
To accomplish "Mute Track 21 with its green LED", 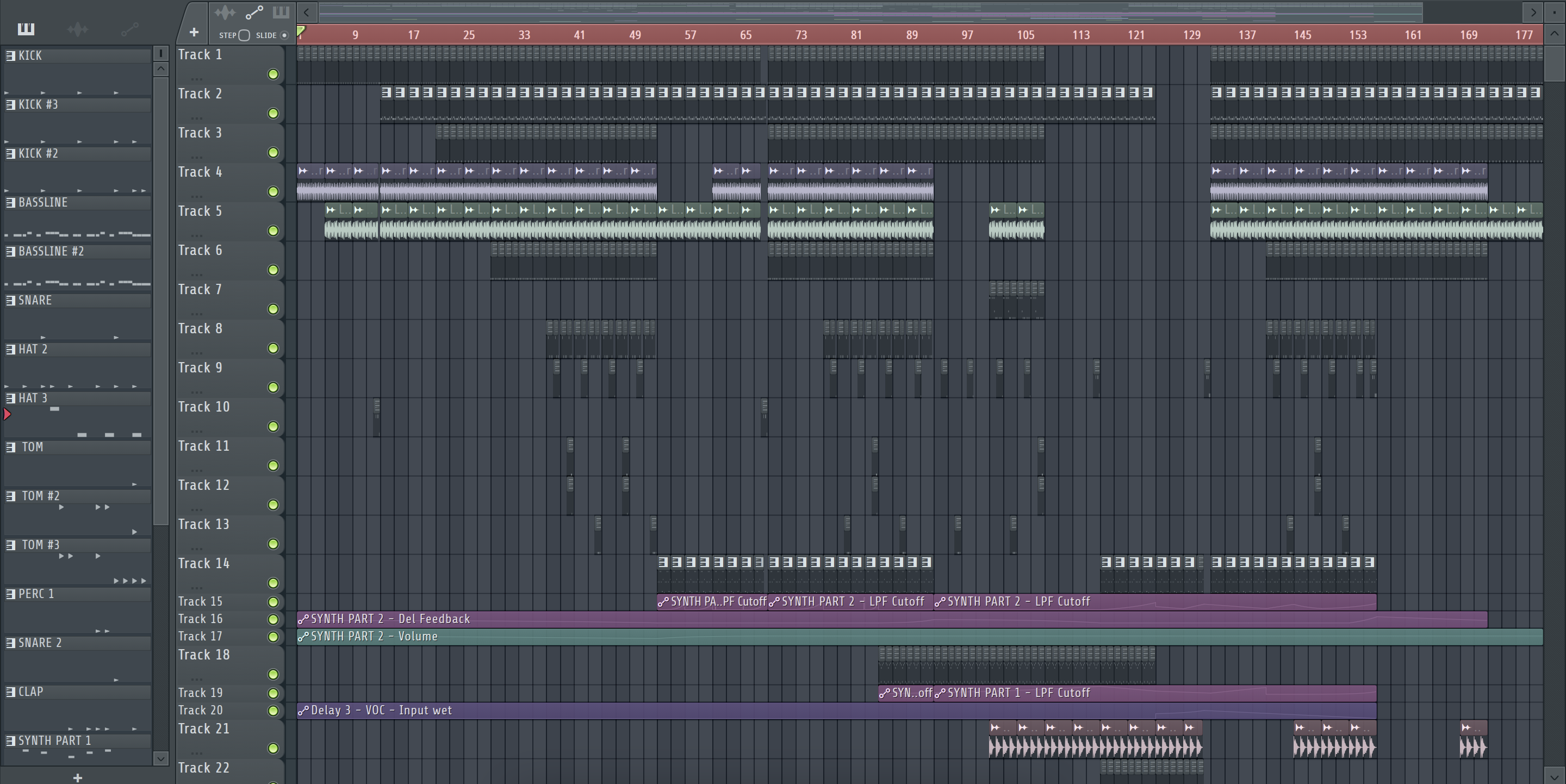I will pos(274,748).
